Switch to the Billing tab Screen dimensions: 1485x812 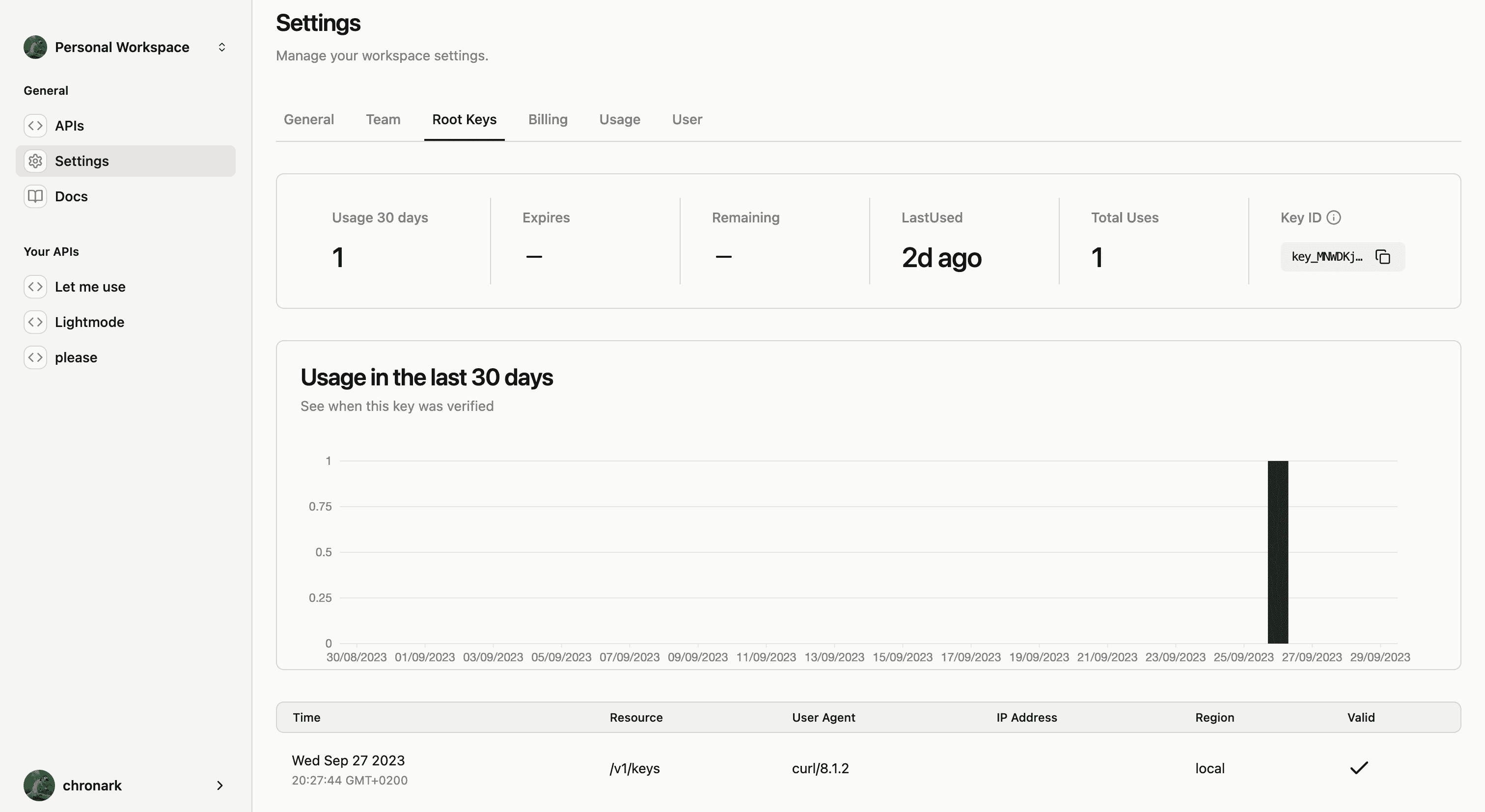tap(547, 119)
